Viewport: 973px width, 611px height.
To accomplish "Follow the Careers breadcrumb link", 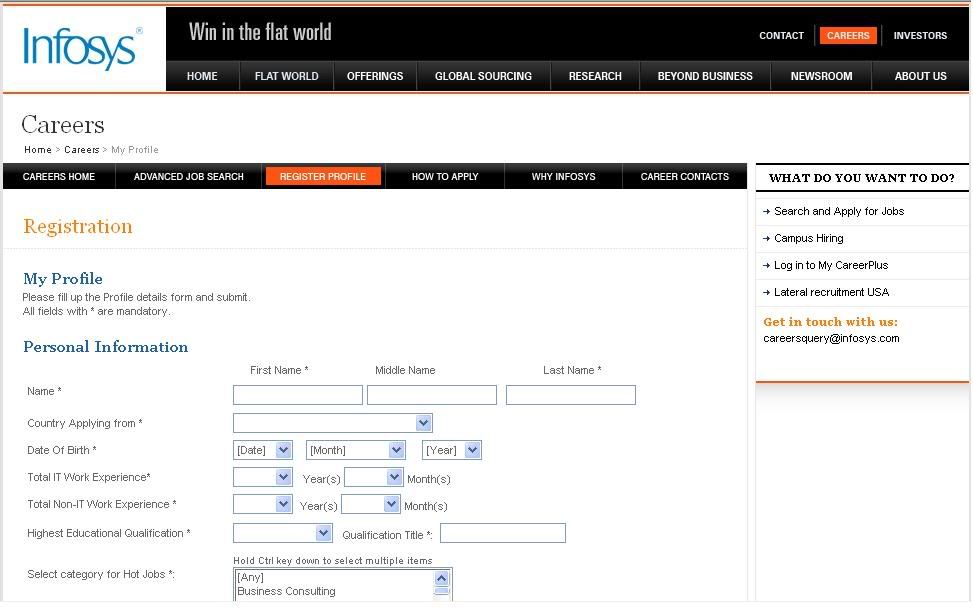I will (x=82, y=150).
